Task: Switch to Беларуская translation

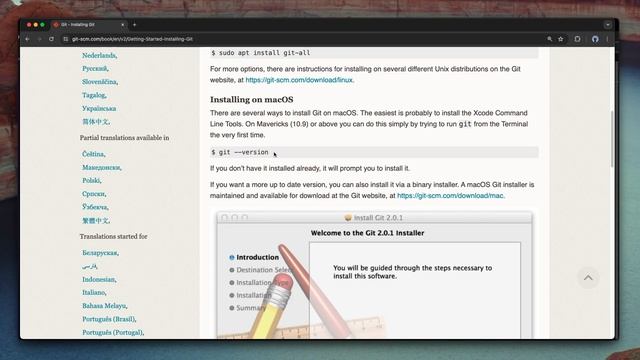Action: tap(100, 253)
